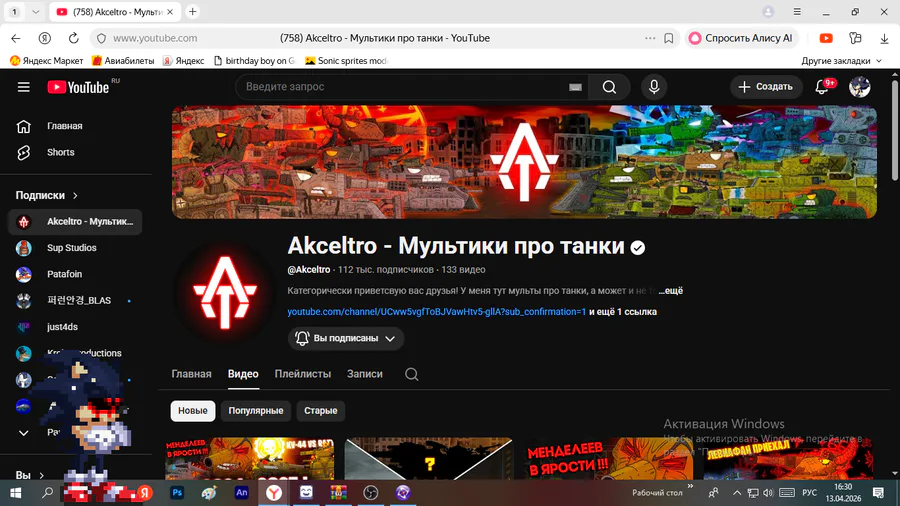The image size is (900, 506).
Task: Open the Яндекс Маркет bookmark
Action: [46, 61]
